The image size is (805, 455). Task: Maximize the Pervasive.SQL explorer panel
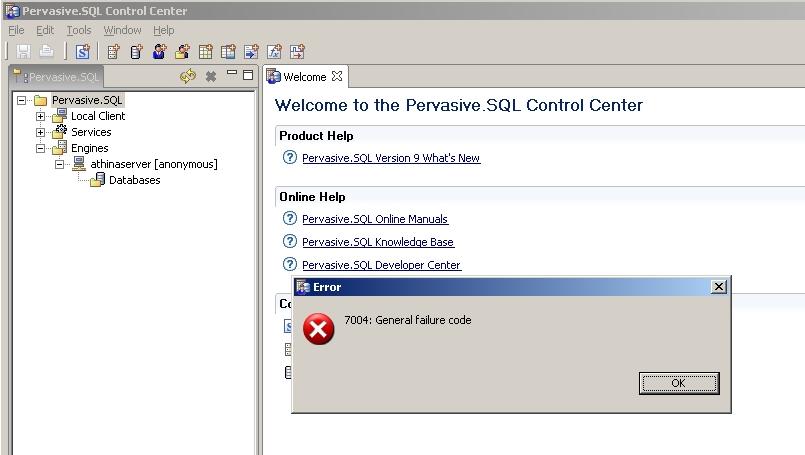(248, 75)
